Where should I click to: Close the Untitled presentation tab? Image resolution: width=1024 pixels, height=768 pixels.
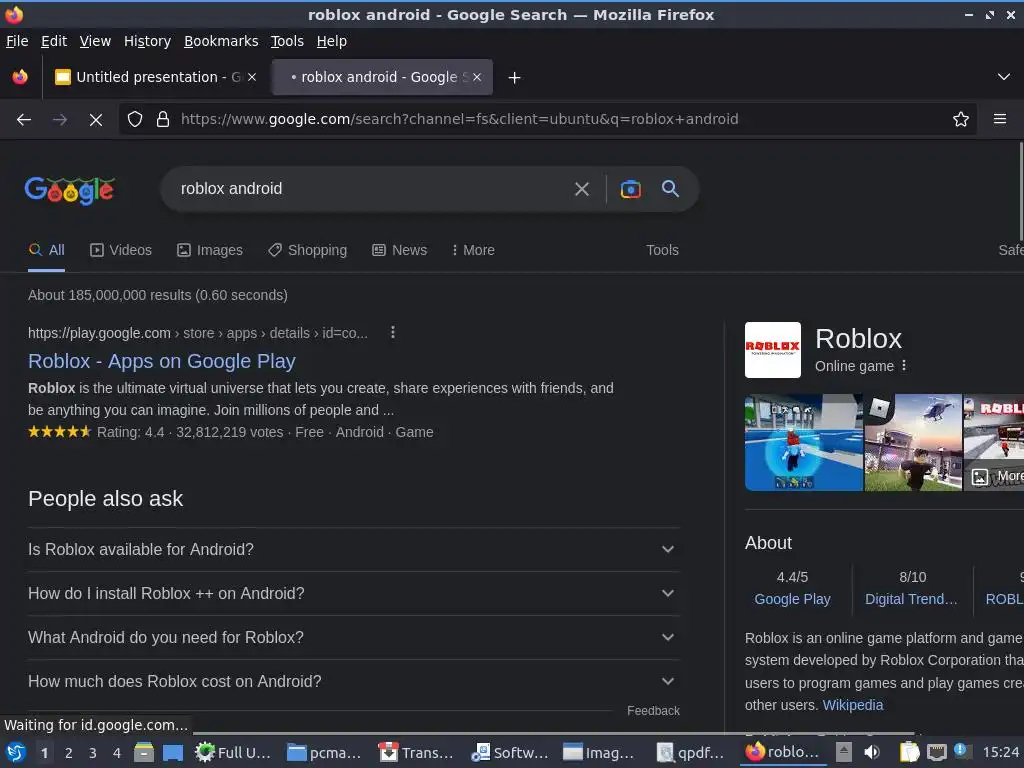(x=252, y=77)
